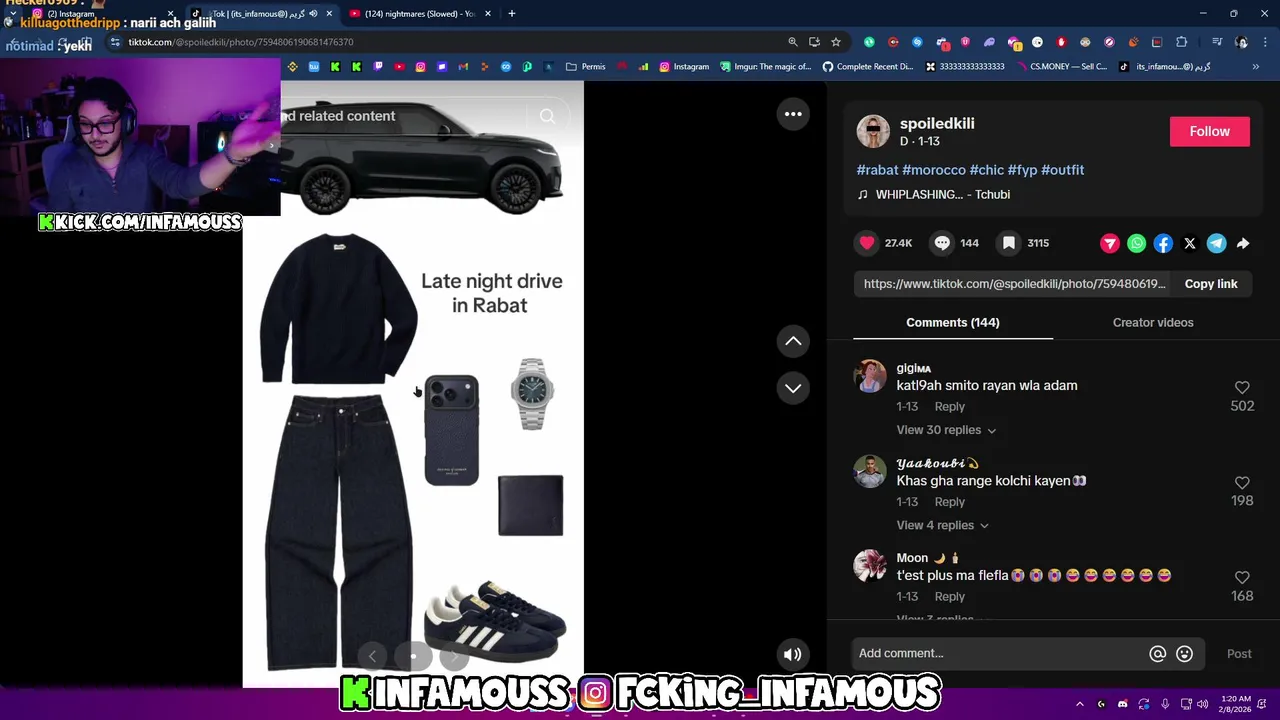Bookmark this page with star icon

click(836, 42)
